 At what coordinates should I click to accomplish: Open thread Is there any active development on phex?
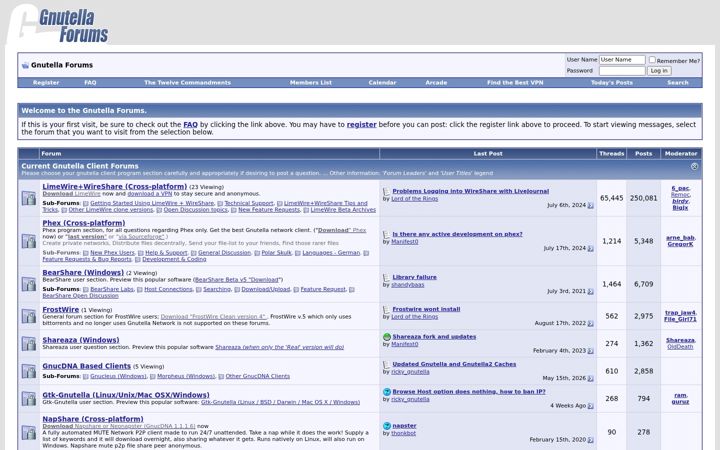pos(457,234)
